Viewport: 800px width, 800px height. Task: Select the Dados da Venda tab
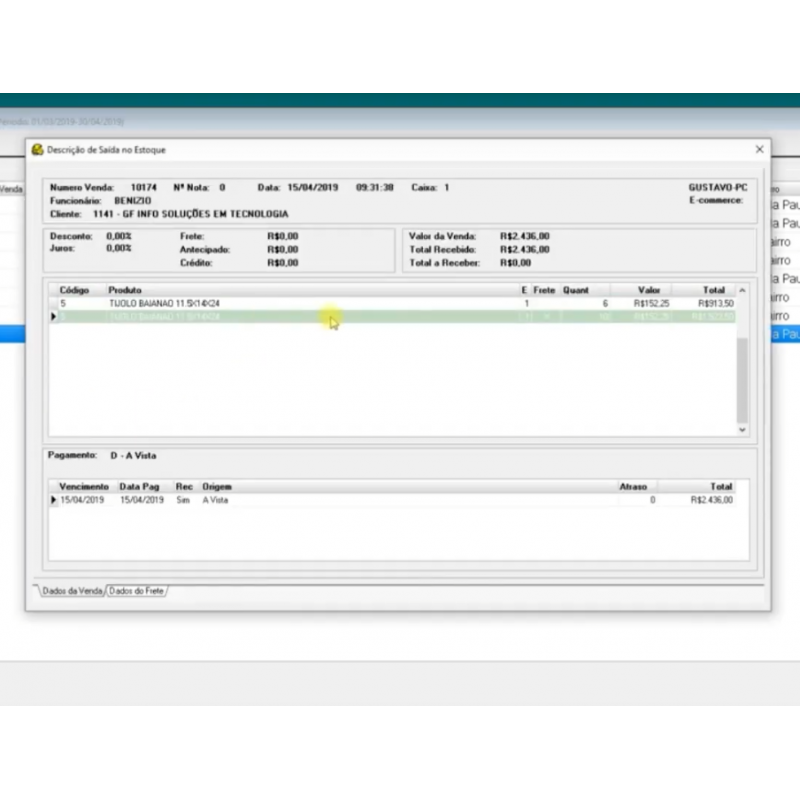[71, 591]
